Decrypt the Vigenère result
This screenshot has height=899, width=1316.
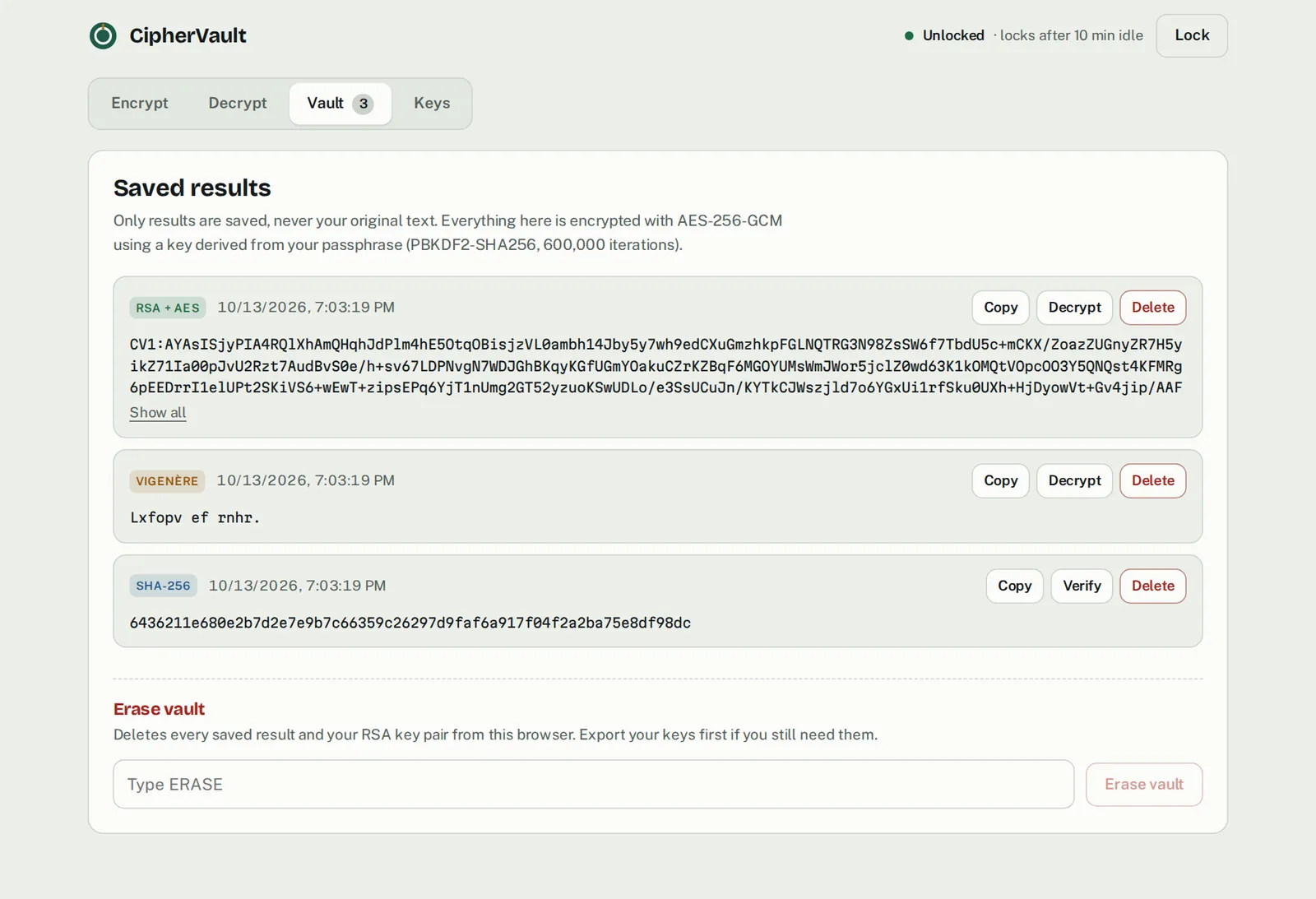click(x=1074, y=480)
